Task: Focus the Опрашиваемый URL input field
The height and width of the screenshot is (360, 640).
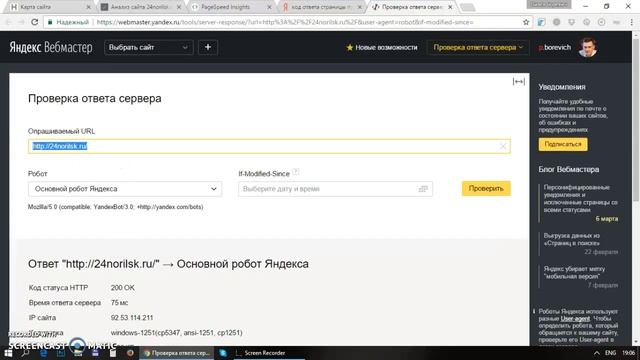Action: (x=269, y=146)
